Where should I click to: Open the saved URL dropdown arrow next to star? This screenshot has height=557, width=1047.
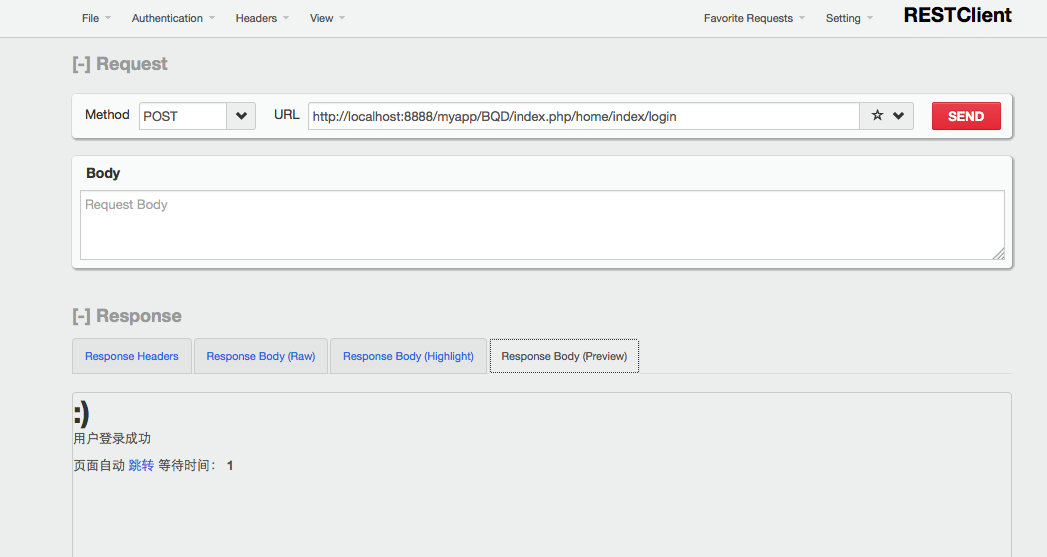click(x=899, y=116)
